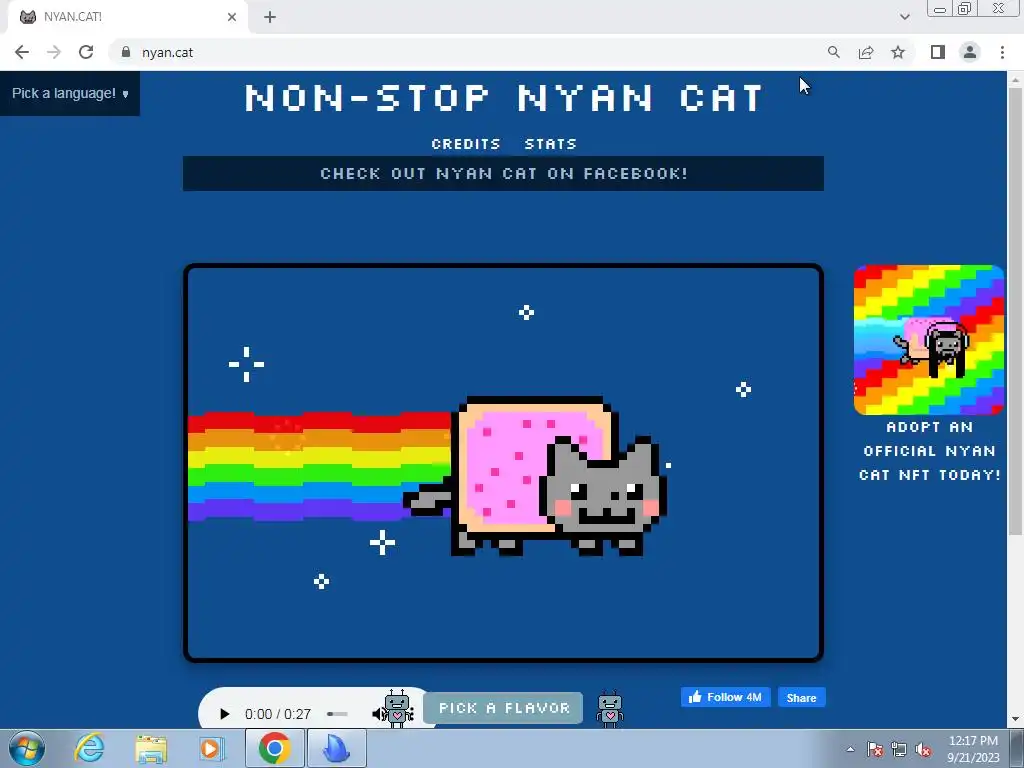Open Windows Explorer from taskbar
Image resolution: width=1024 pixels, height=768 pixels.
pyautogui.click(x=151, y=748)
